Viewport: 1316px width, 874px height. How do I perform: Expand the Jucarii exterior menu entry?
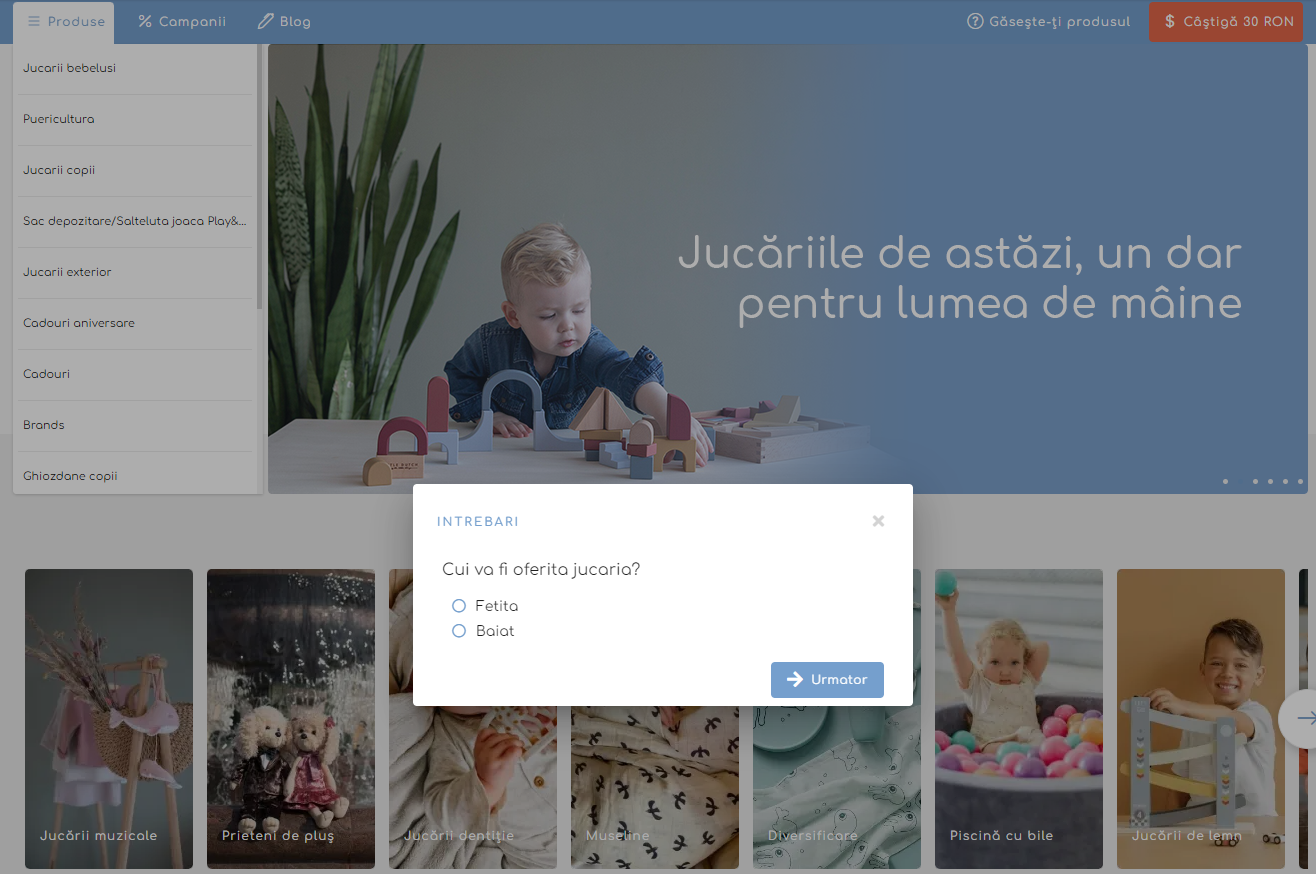[67, 272]
